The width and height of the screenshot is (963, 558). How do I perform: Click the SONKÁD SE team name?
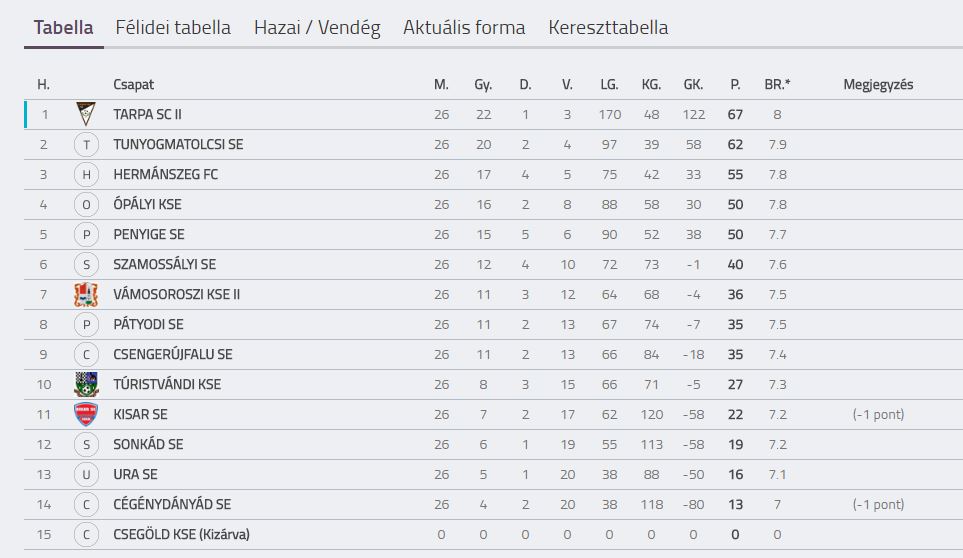[148, 444]
